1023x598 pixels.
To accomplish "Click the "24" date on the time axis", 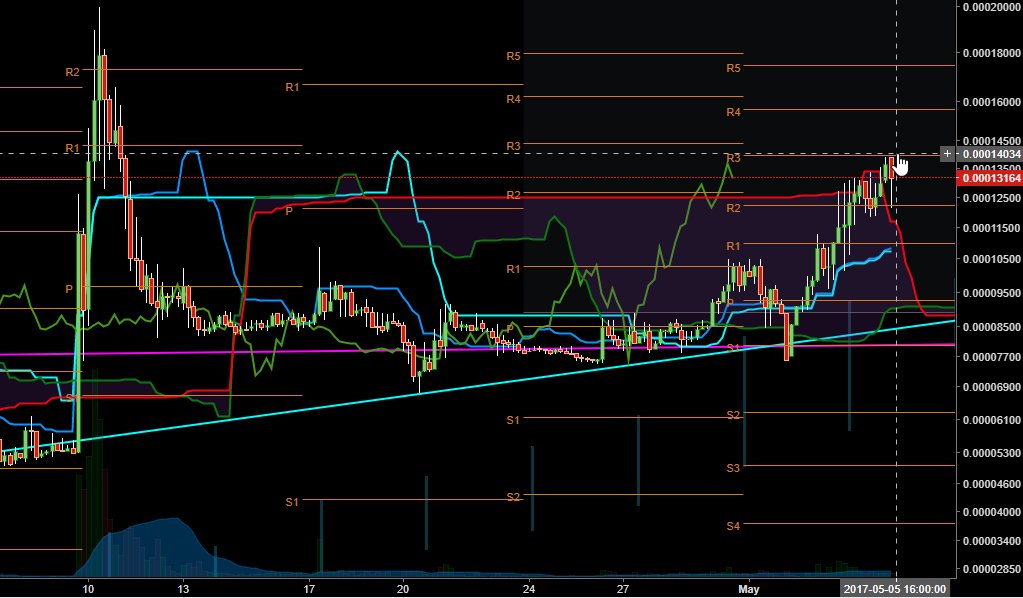I will (x=529, y=590).
